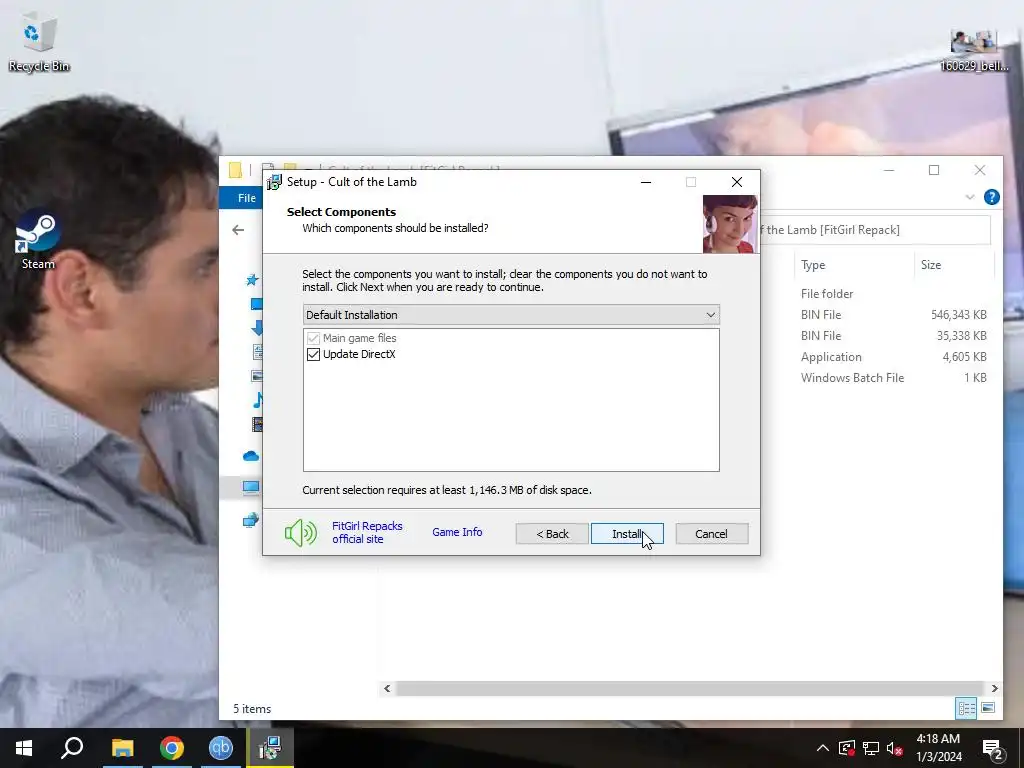Mute the installer music speaker icon
This screenshot has height=768, width=1024.
click(x=300, y=533)
